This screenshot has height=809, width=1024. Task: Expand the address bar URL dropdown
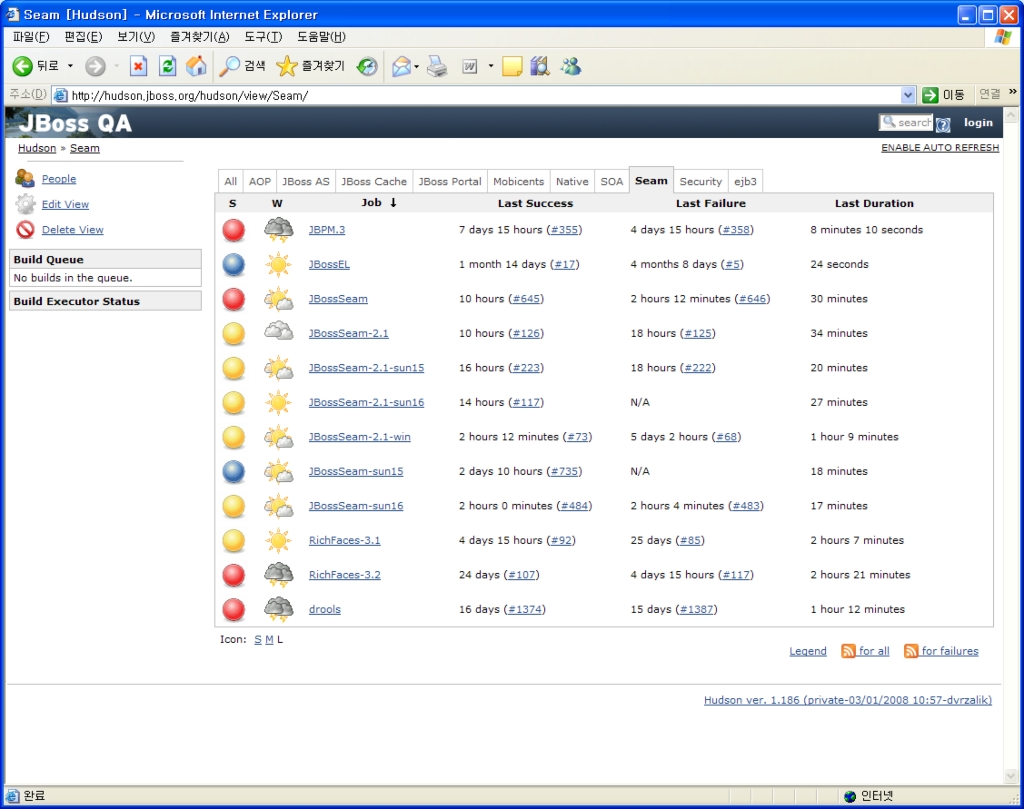(x=908, y=95)
